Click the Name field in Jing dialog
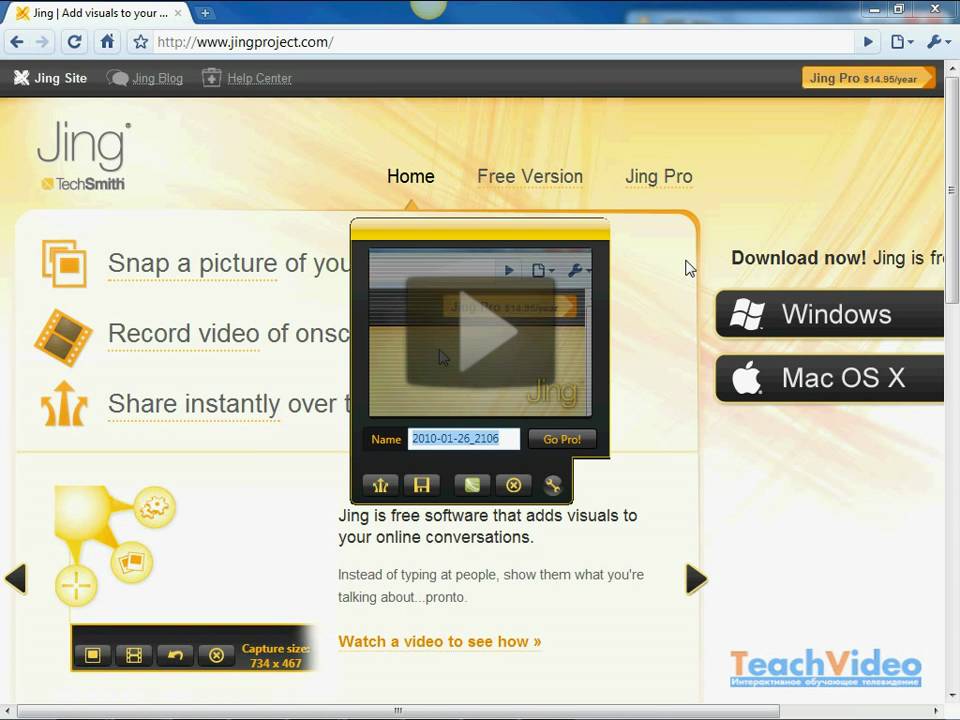 click(x=463, y=438)
